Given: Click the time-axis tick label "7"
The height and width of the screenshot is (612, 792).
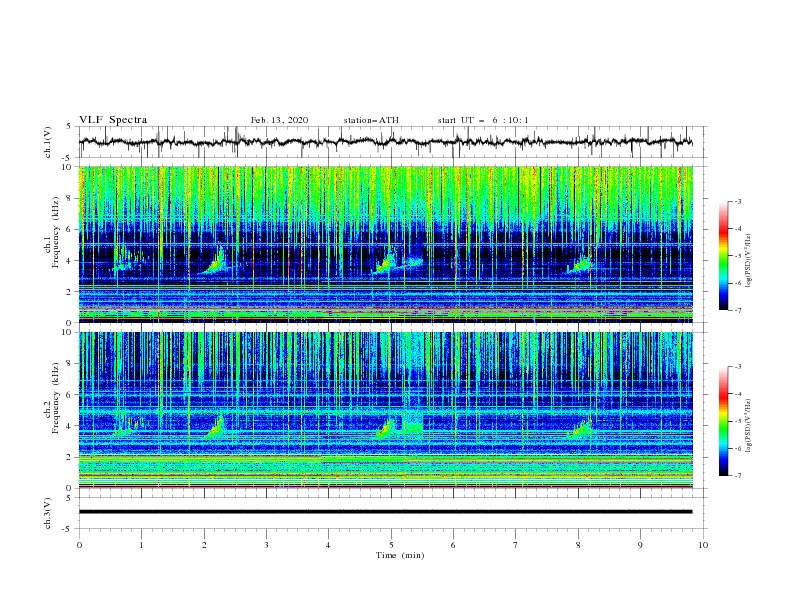Looking at the screenshot, I should coord(516,545).
